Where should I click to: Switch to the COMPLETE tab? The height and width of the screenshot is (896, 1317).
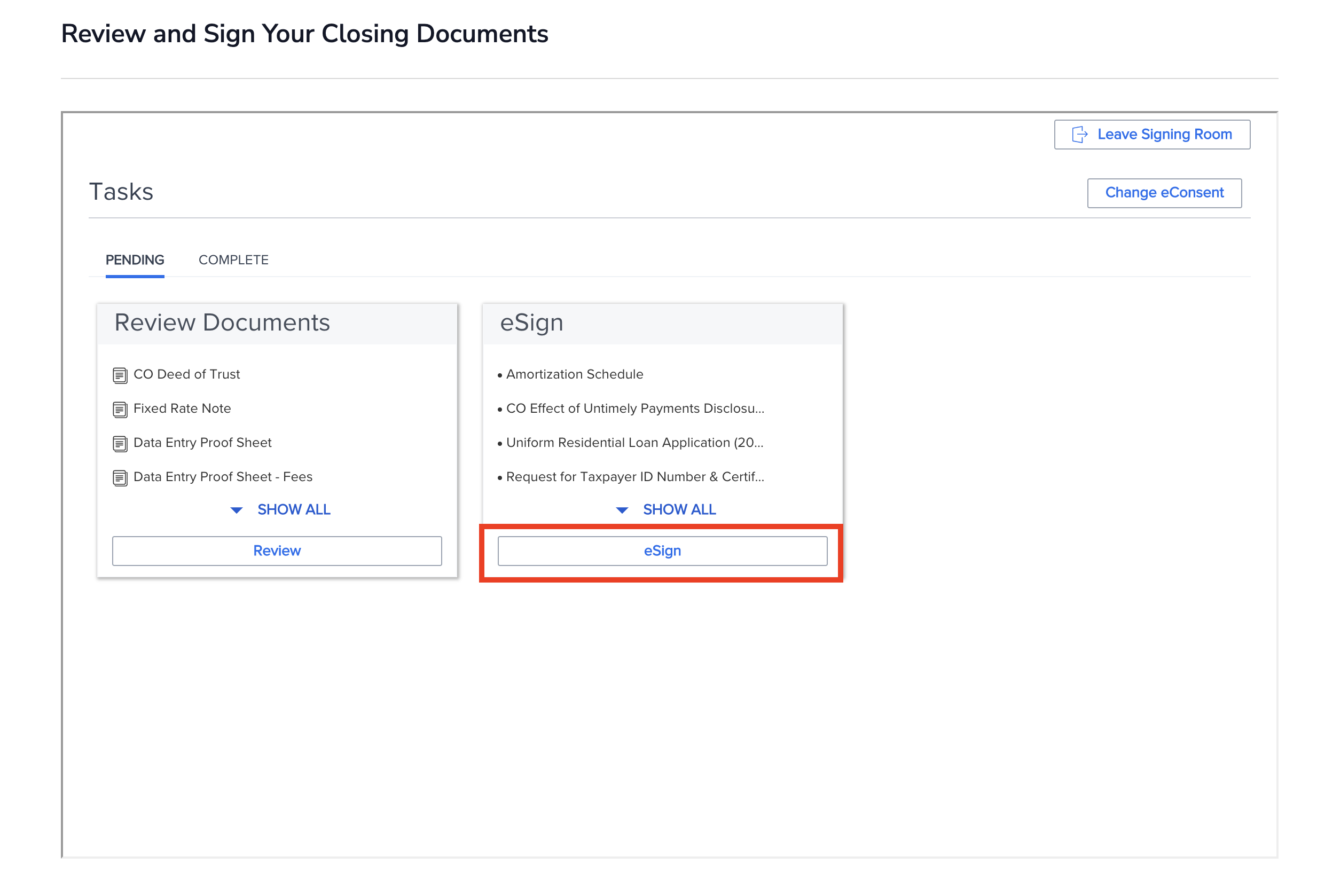point(233,260)
